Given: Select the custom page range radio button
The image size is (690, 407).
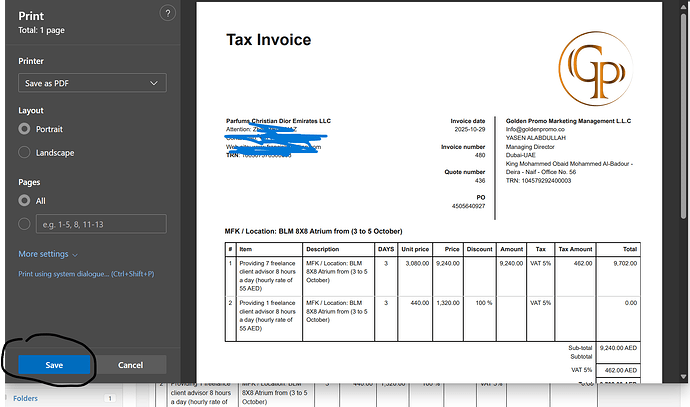Looking at the screenshot, I should (24, 224).
